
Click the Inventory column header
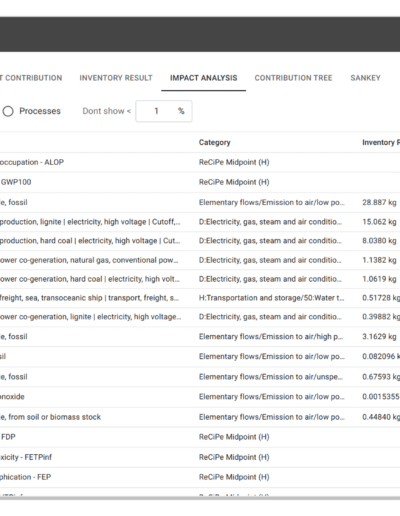381,142
